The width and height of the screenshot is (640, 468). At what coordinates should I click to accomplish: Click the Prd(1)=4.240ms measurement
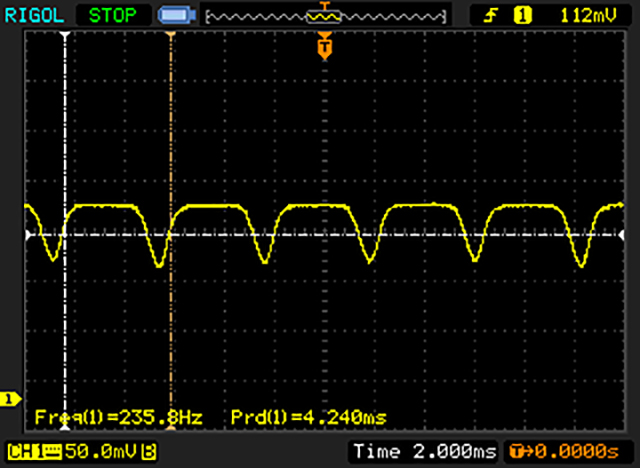tap(309, 417)
